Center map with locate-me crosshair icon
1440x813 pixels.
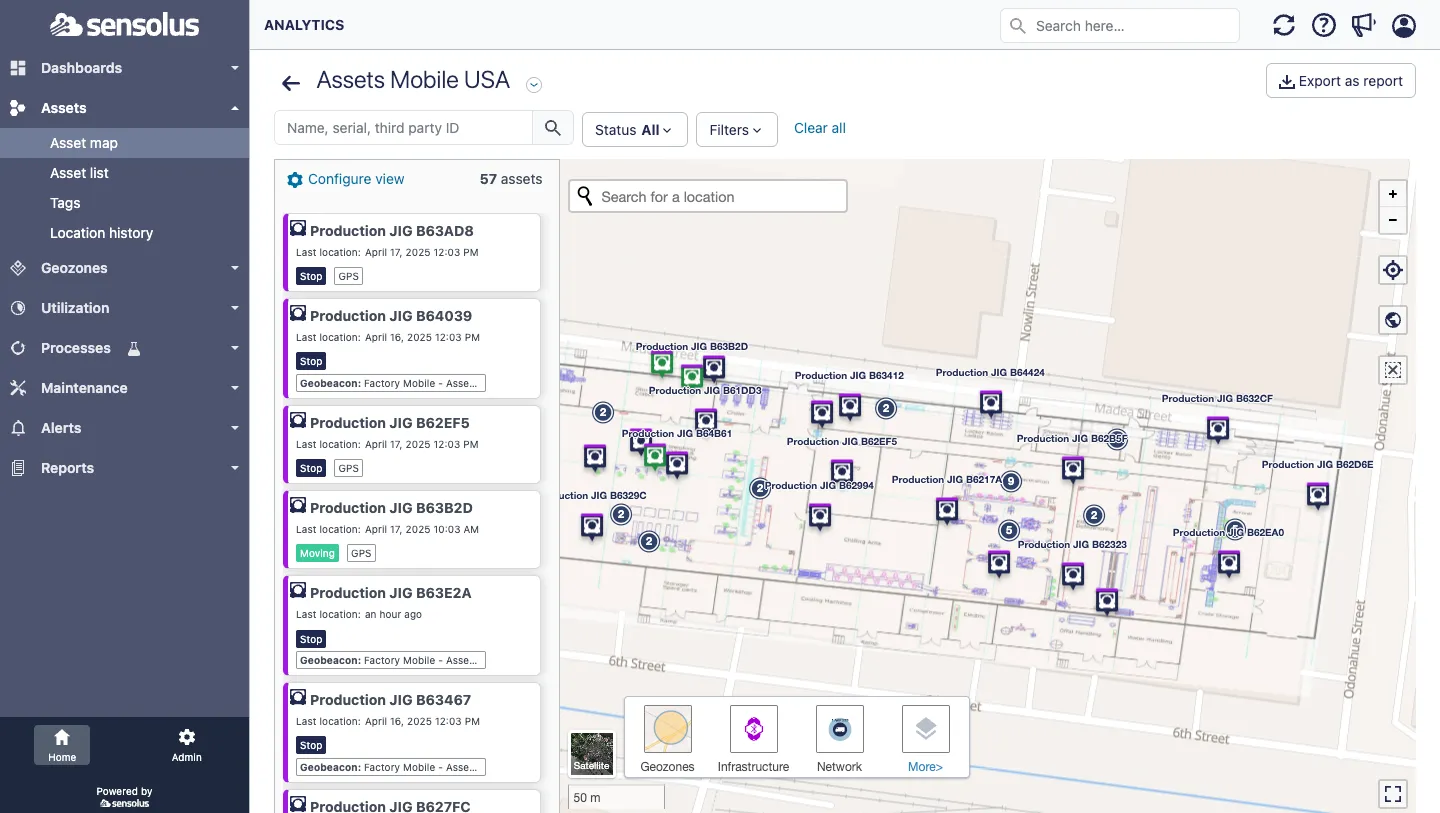1393,270
